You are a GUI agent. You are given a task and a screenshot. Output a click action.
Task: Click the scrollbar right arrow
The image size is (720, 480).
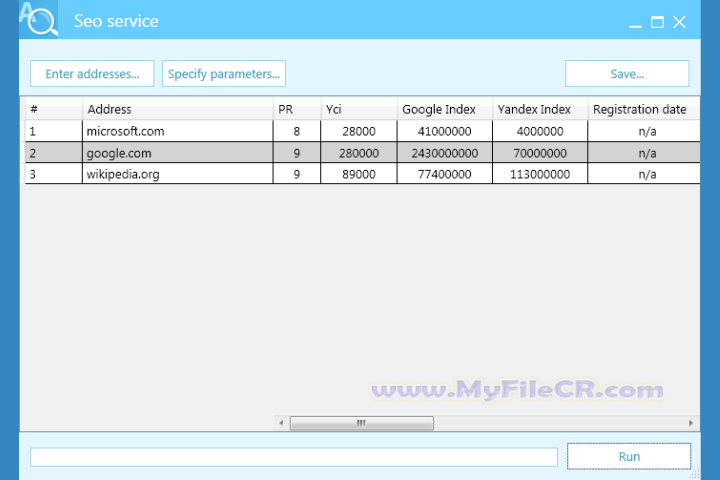pos(691,423)
